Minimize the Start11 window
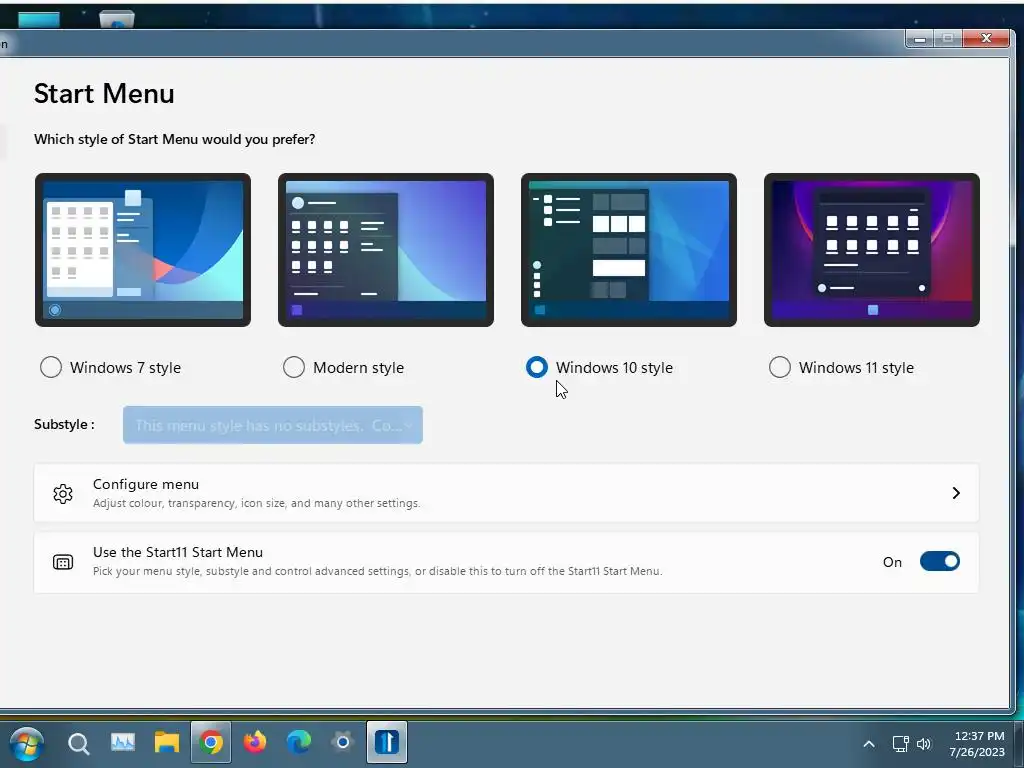Viewport: 1024px width, 768px height. click(x=920, y=39)
